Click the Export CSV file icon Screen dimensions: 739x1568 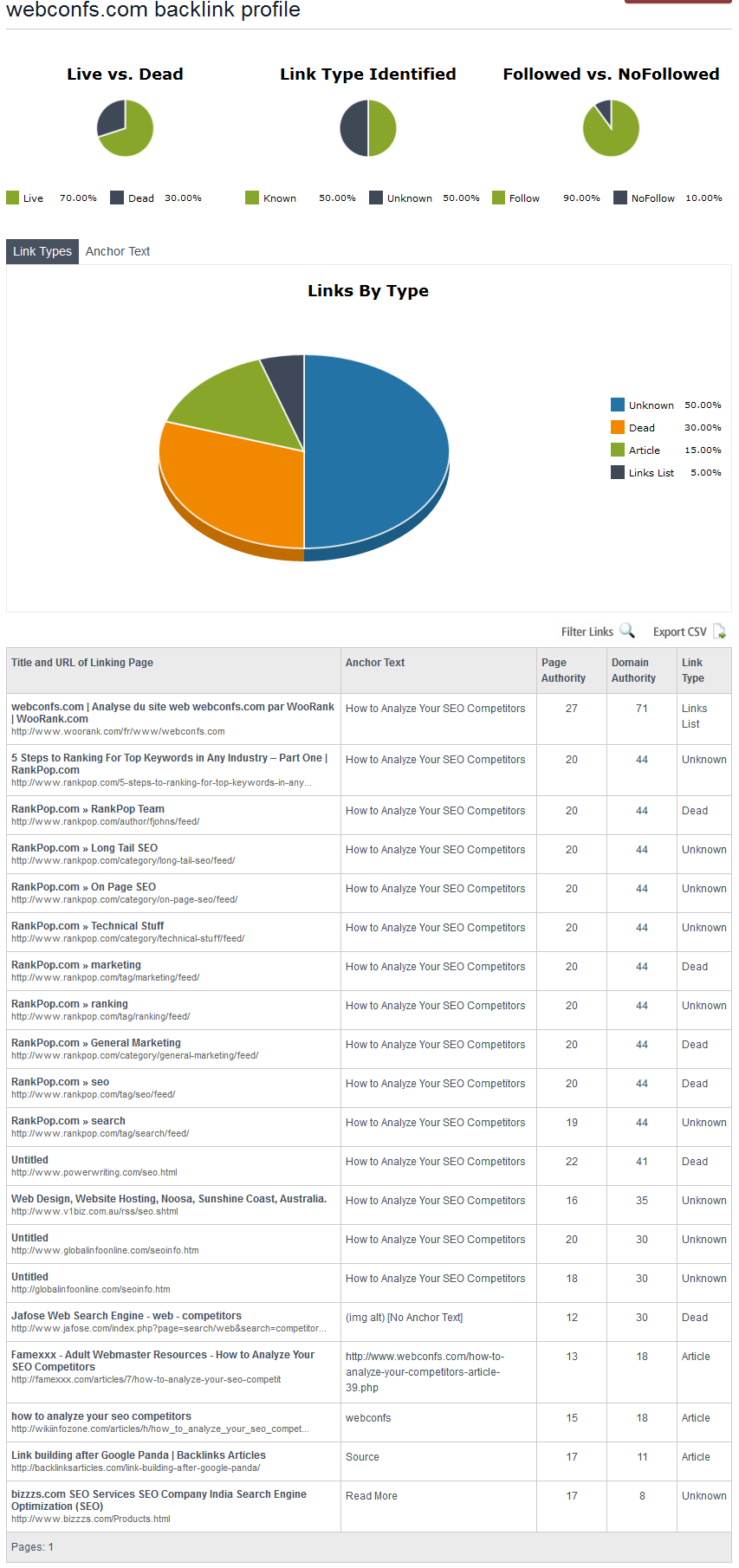(x=719, y=632)
